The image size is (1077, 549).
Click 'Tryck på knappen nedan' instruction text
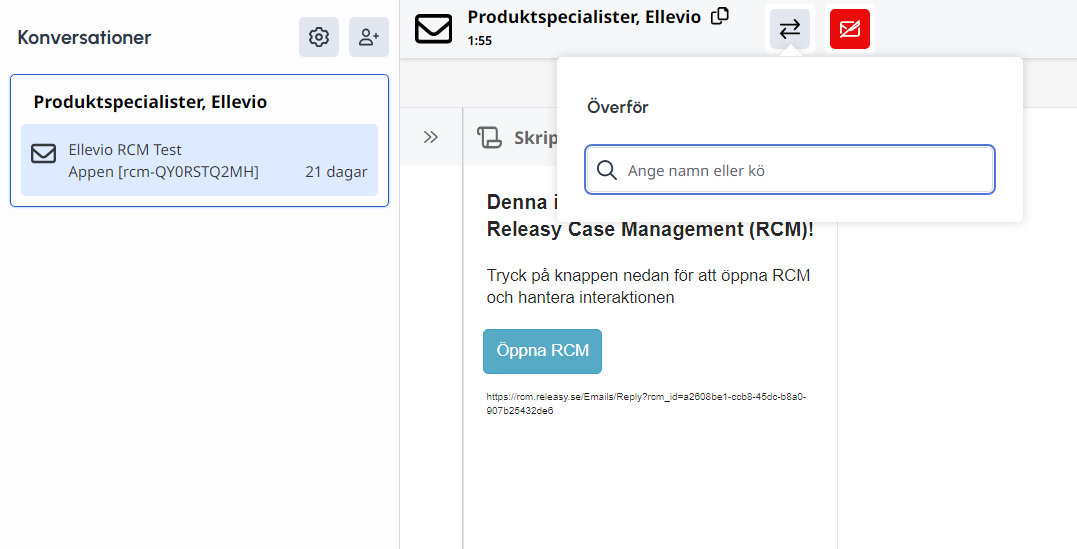[648, 287]
